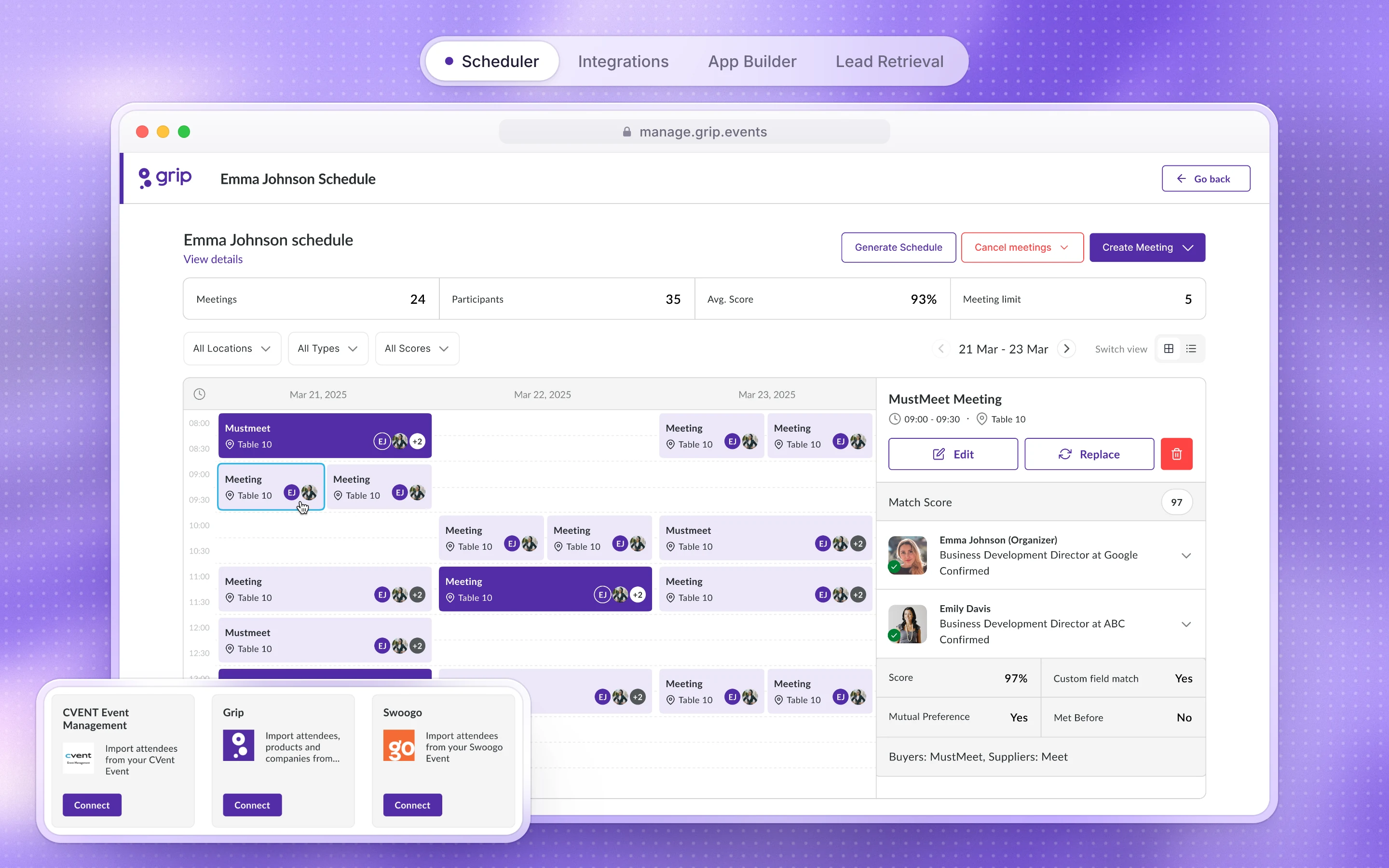Open the All Types filter dropdown
The image size is (1389, 868).
(328, 349)
